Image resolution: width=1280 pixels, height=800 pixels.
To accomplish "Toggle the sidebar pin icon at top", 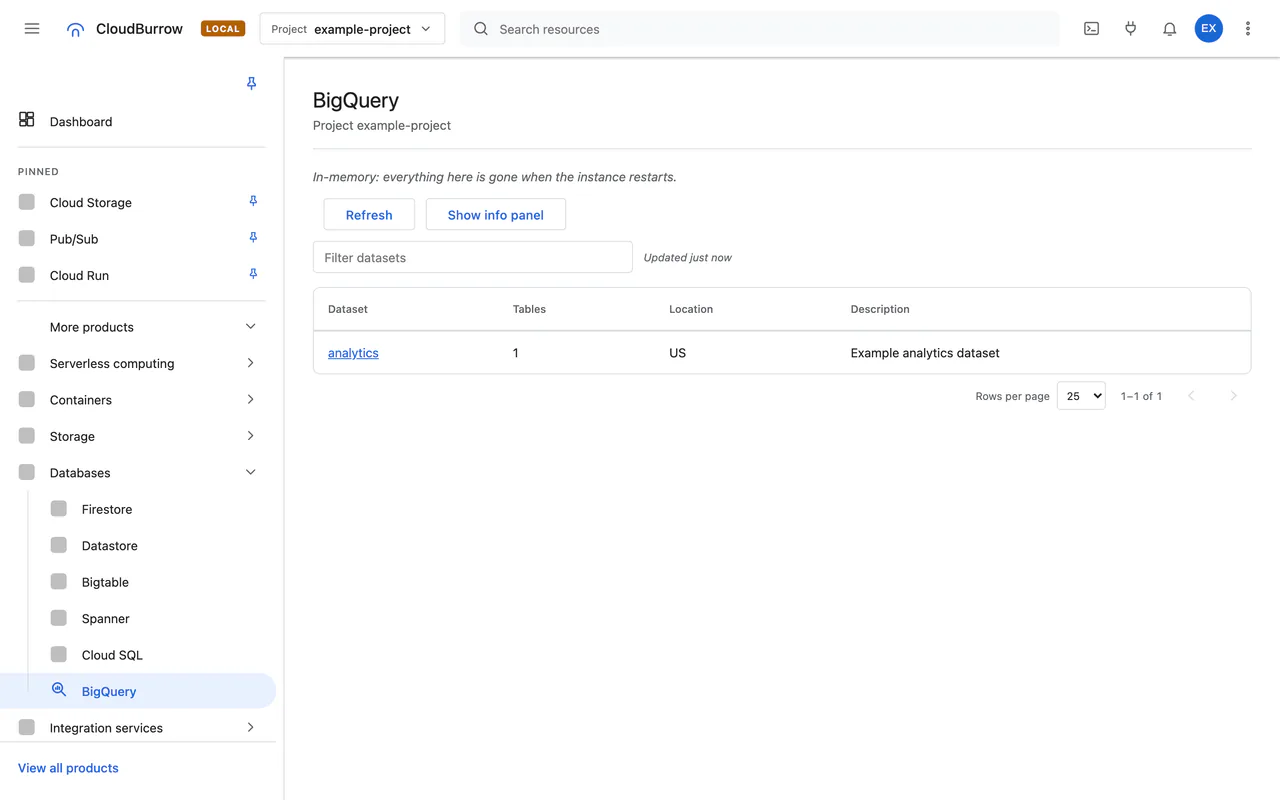I will [x=252, y=84].
